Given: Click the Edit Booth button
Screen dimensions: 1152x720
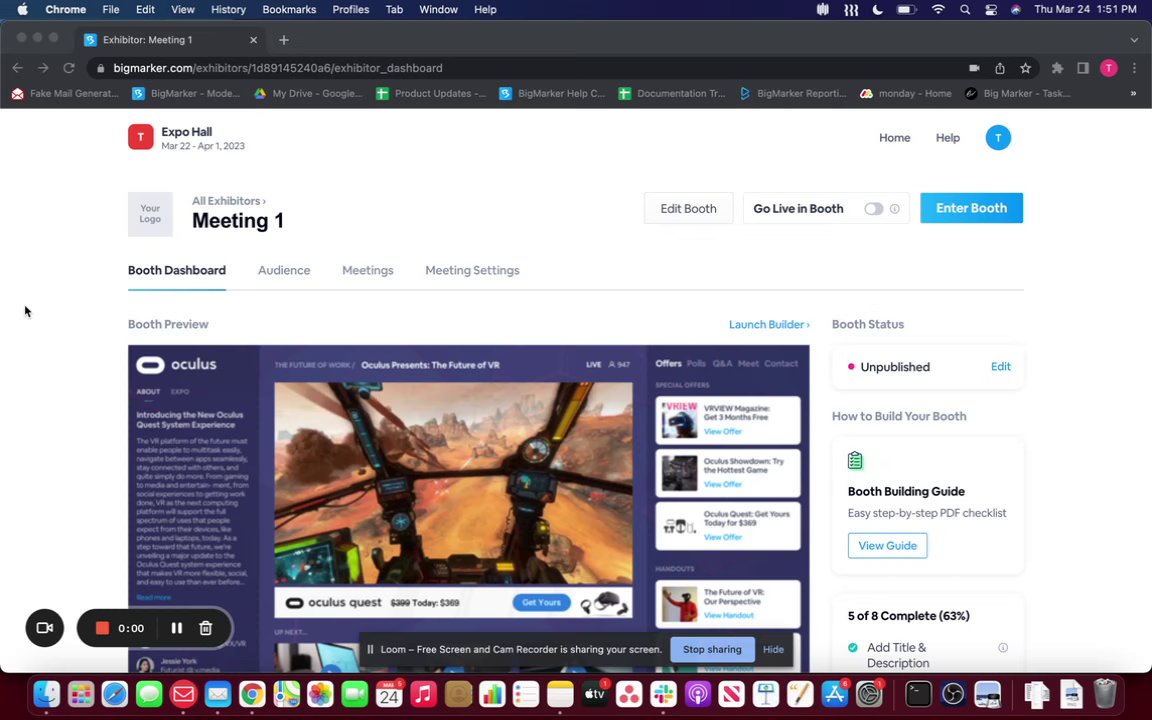Looking at the screenshot, I should [688, 209].
